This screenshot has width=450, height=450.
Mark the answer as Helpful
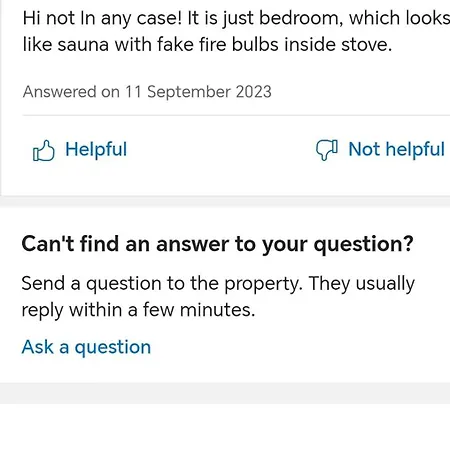[80, 150]
